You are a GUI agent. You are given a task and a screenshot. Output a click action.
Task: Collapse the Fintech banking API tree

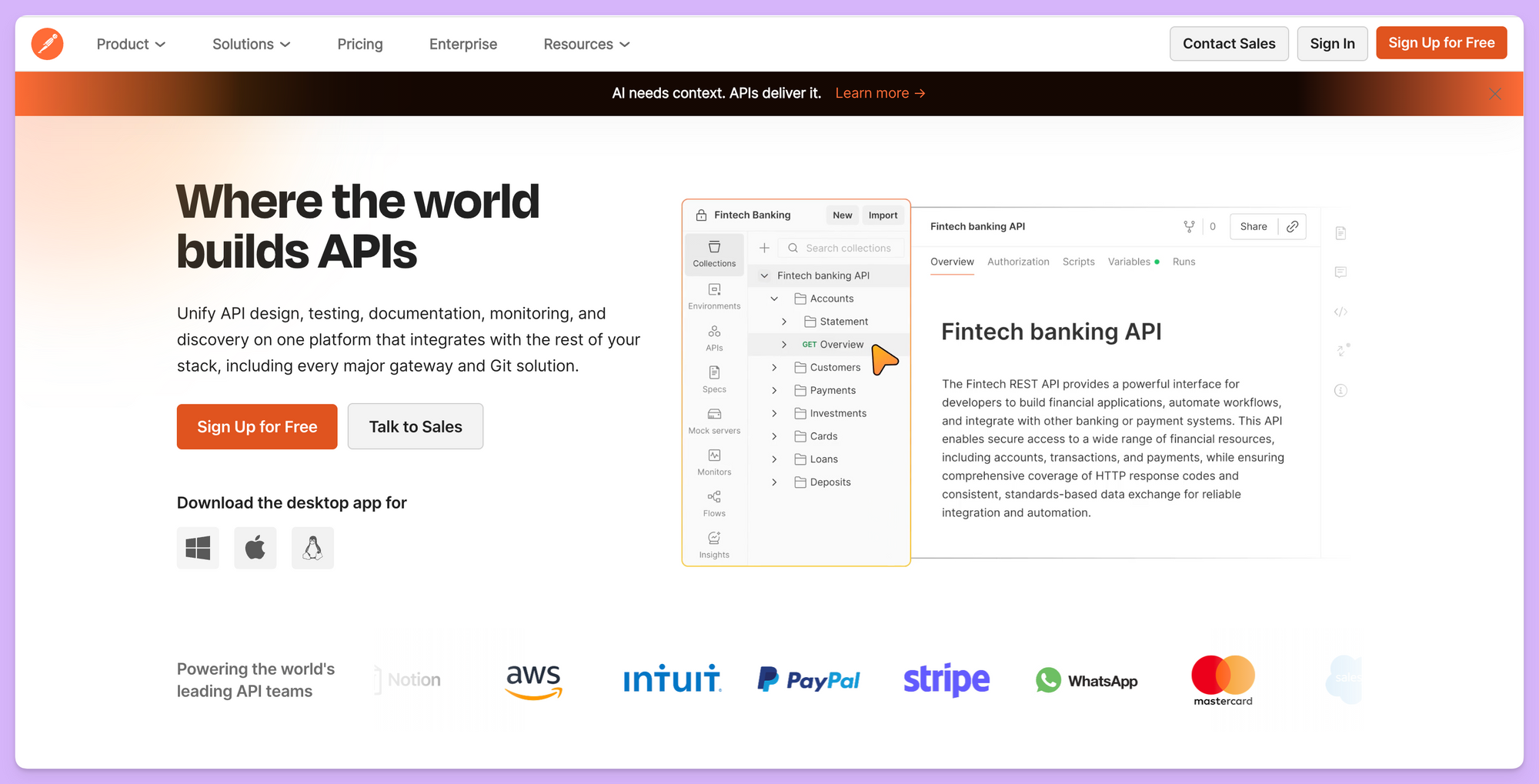pos(764,275)
